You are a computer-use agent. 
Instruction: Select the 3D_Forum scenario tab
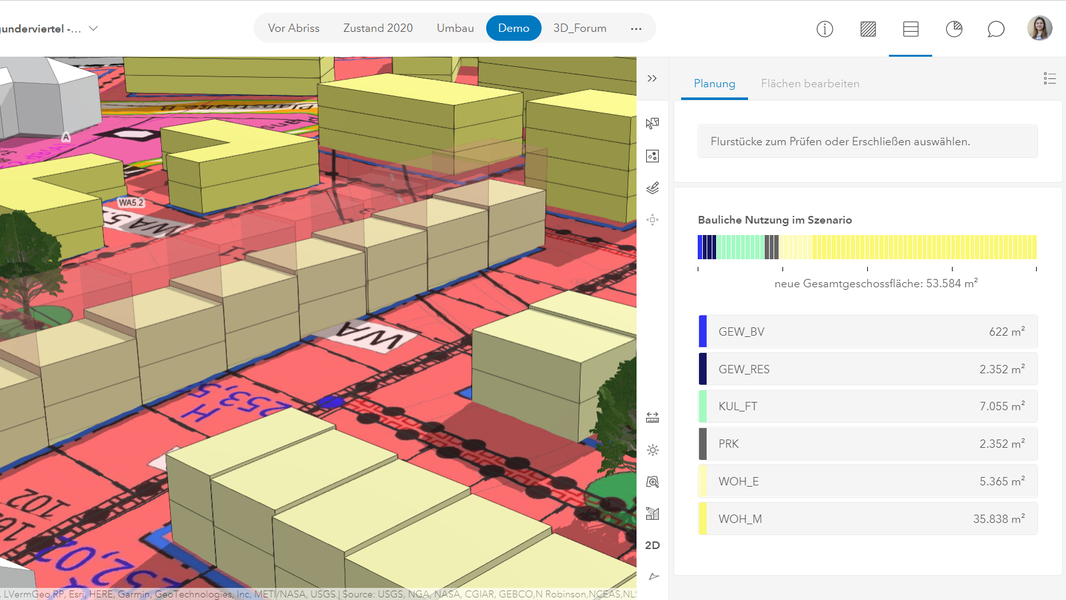(x=580, y=28)
